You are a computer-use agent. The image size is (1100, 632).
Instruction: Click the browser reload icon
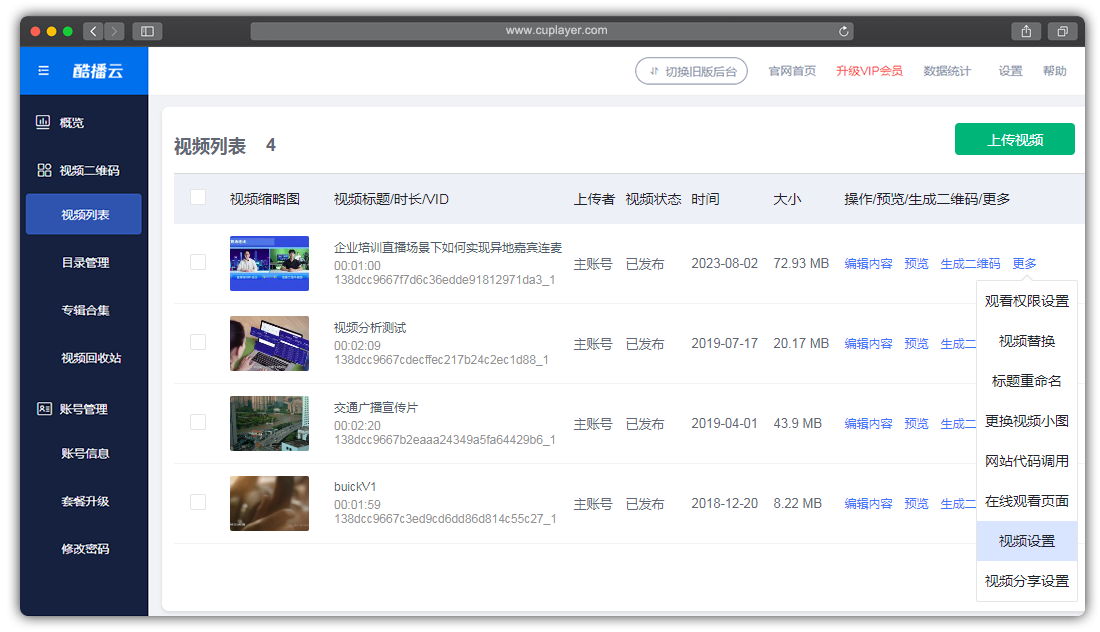point(843,30)
